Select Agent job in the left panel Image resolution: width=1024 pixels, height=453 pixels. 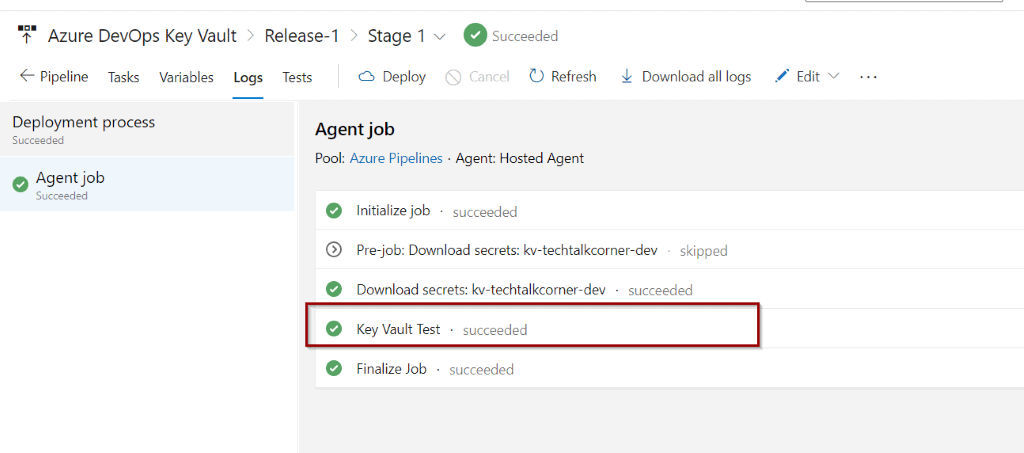[x=147, y=183]
